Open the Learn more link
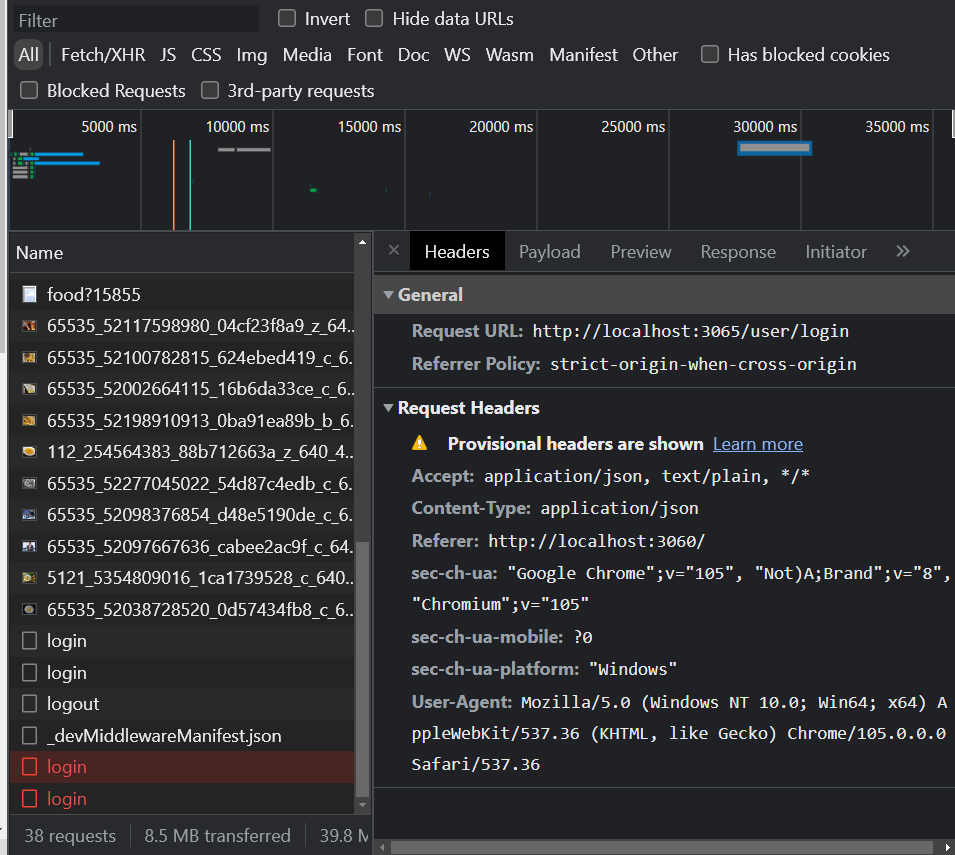 click(x=757, y=443)
